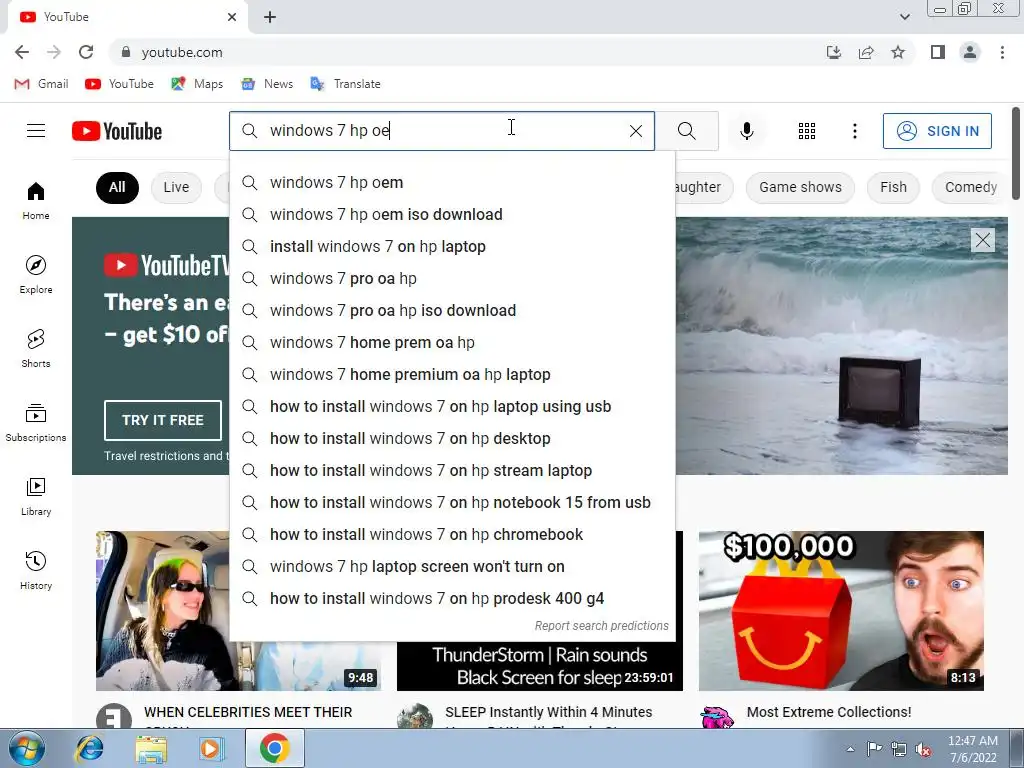1024x768 pixels.
Task: Choose suggestion ending 'hp stream laptop'
Action: pyautogui.click(x=452, y=470)
